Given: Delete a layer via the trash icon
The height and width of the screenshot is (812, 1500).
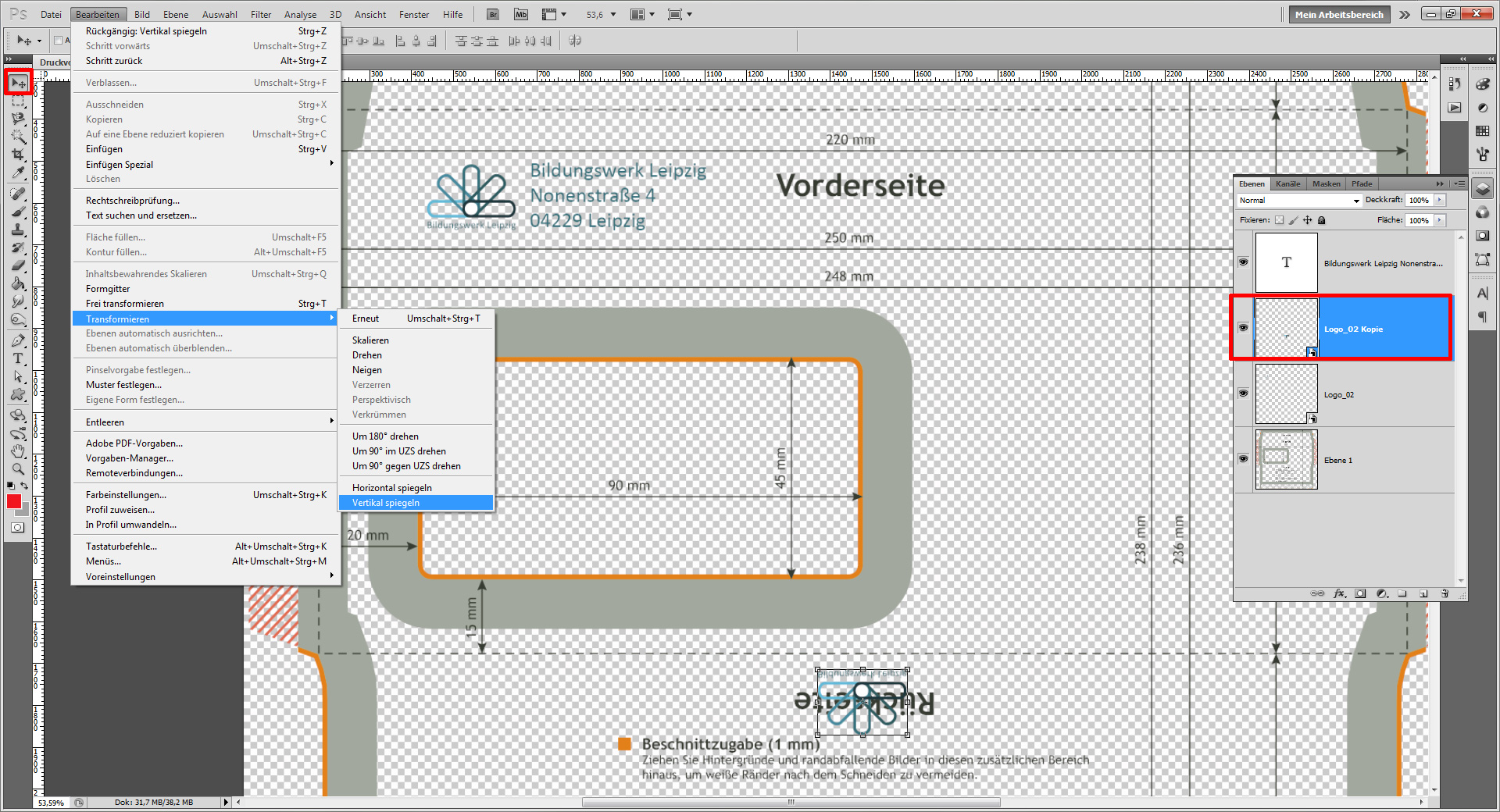Looking at the screenshot, I should (1445, 593).
